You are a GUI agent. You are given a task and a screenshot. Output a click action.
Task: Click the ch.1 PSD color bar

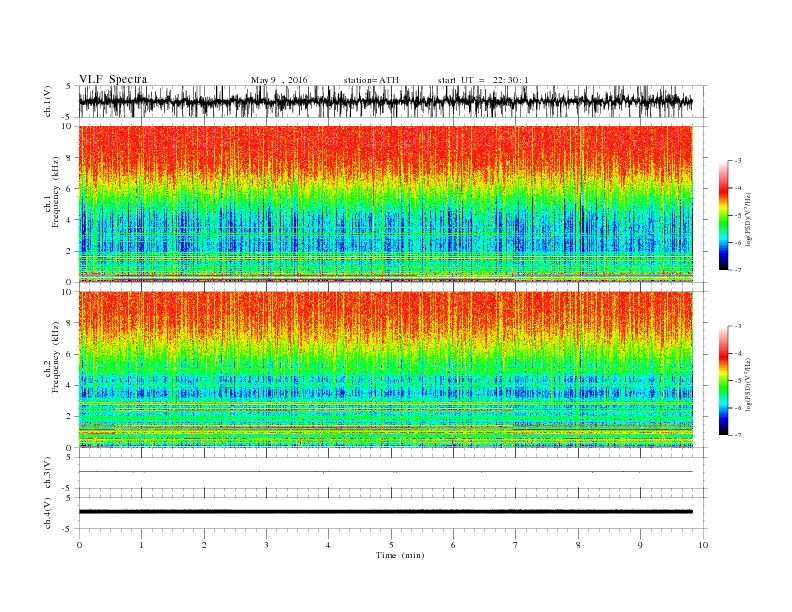click(723, 215)
